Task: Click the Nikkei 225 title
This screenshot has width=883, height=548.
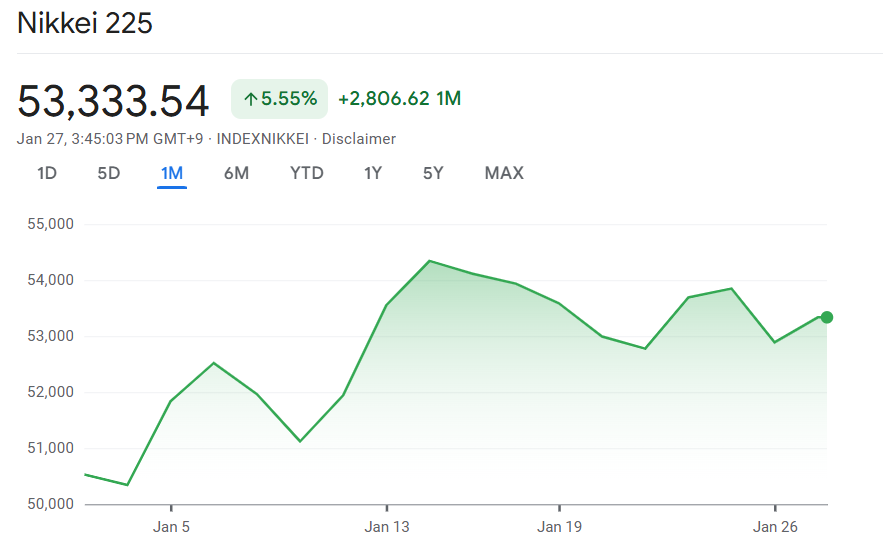Action: pyautogui.click(x=85, y=23)
